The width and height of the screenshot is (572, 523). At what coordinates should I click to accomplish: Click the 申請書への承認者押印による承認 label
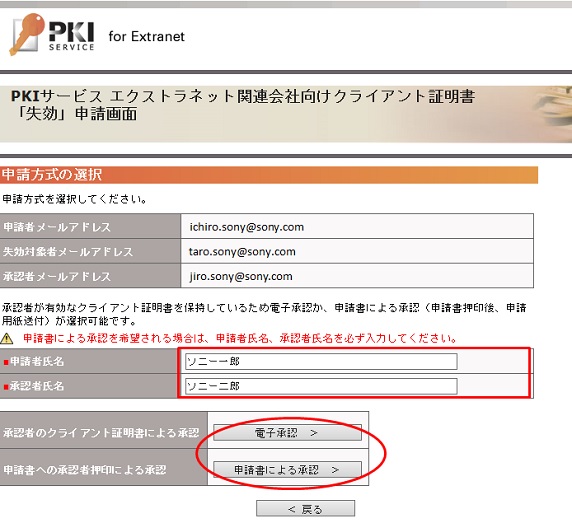click(85, 469)
